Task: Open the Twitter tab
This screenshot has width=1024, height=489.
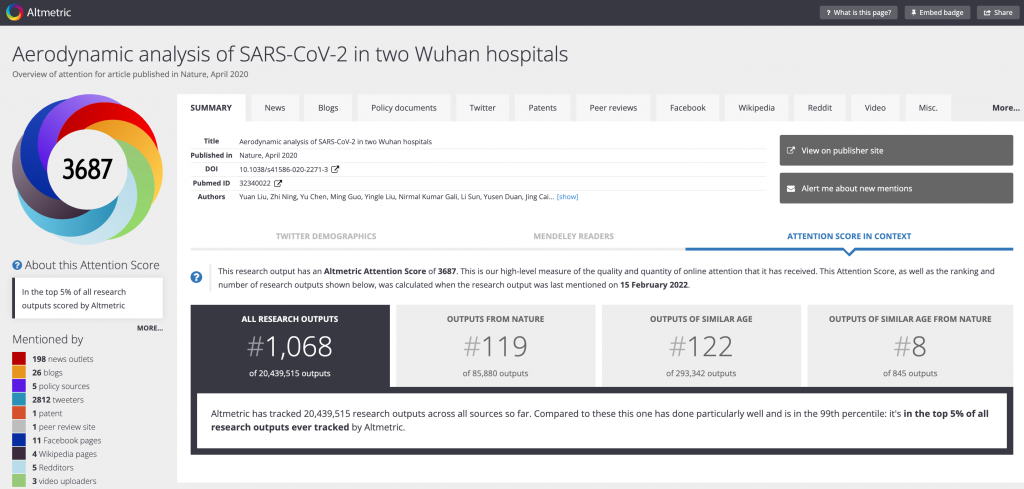Action: 483,108
